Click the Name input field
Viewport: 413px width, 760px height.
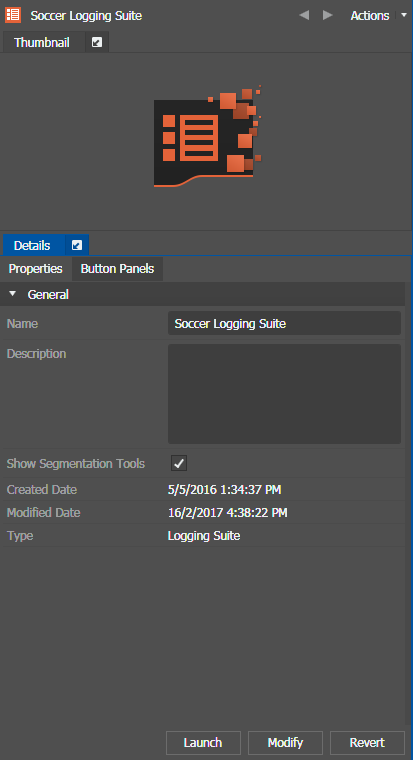[284, 323]
